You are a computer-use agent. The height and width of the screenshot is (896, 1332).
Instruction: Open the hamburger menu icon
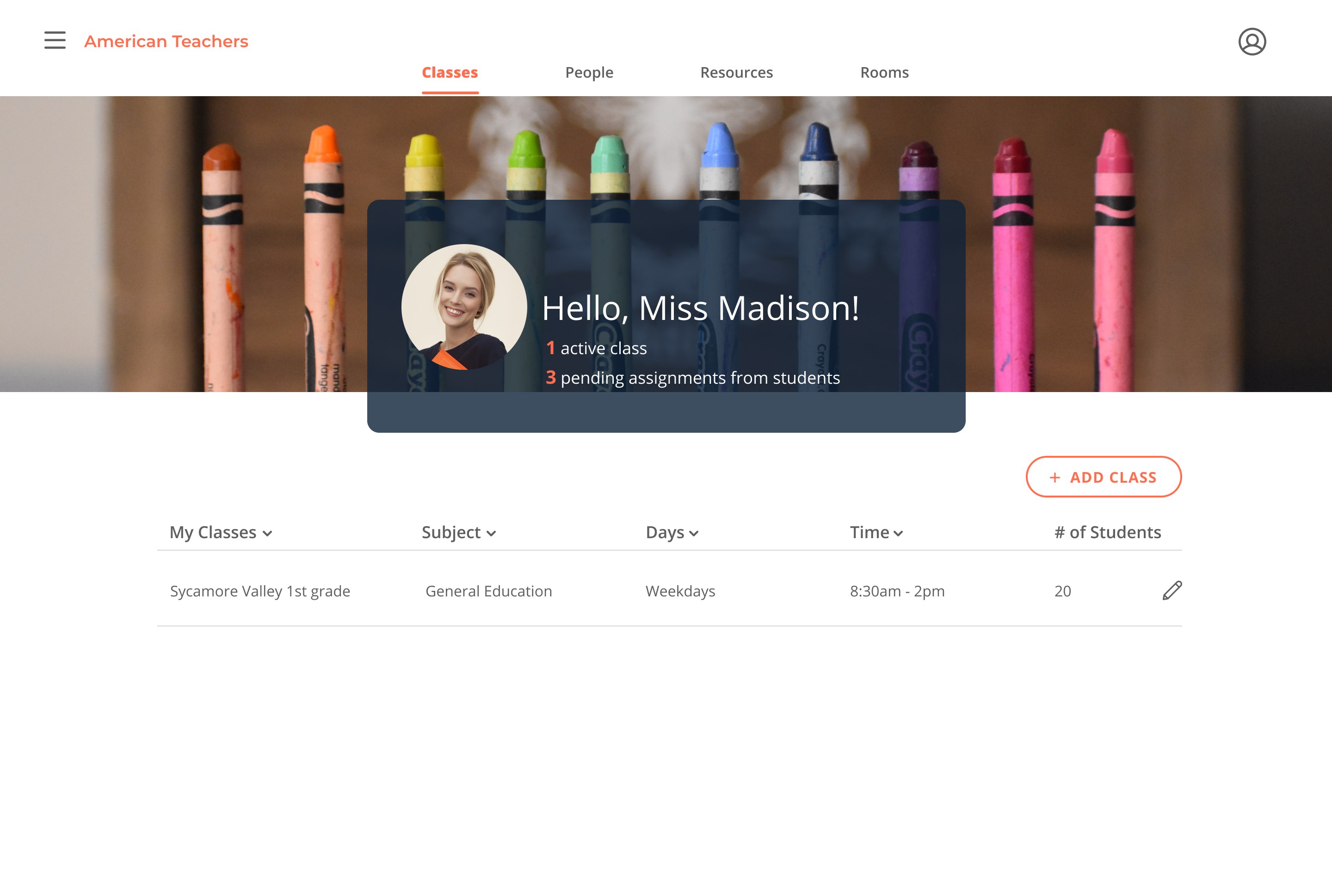pos(55,41)
